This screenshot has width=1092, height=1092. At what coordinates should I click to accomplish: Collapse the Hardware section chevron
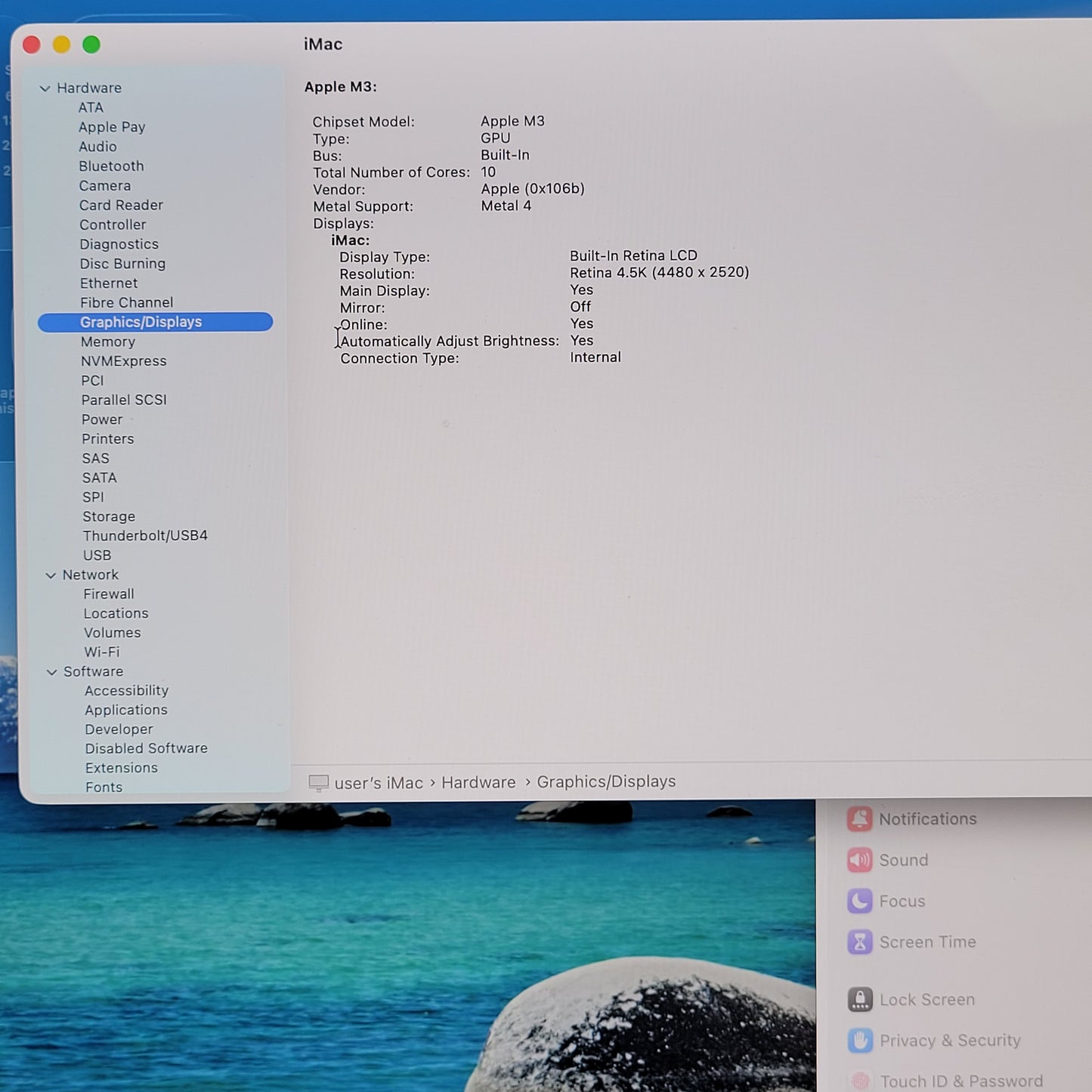click(45, 88)
